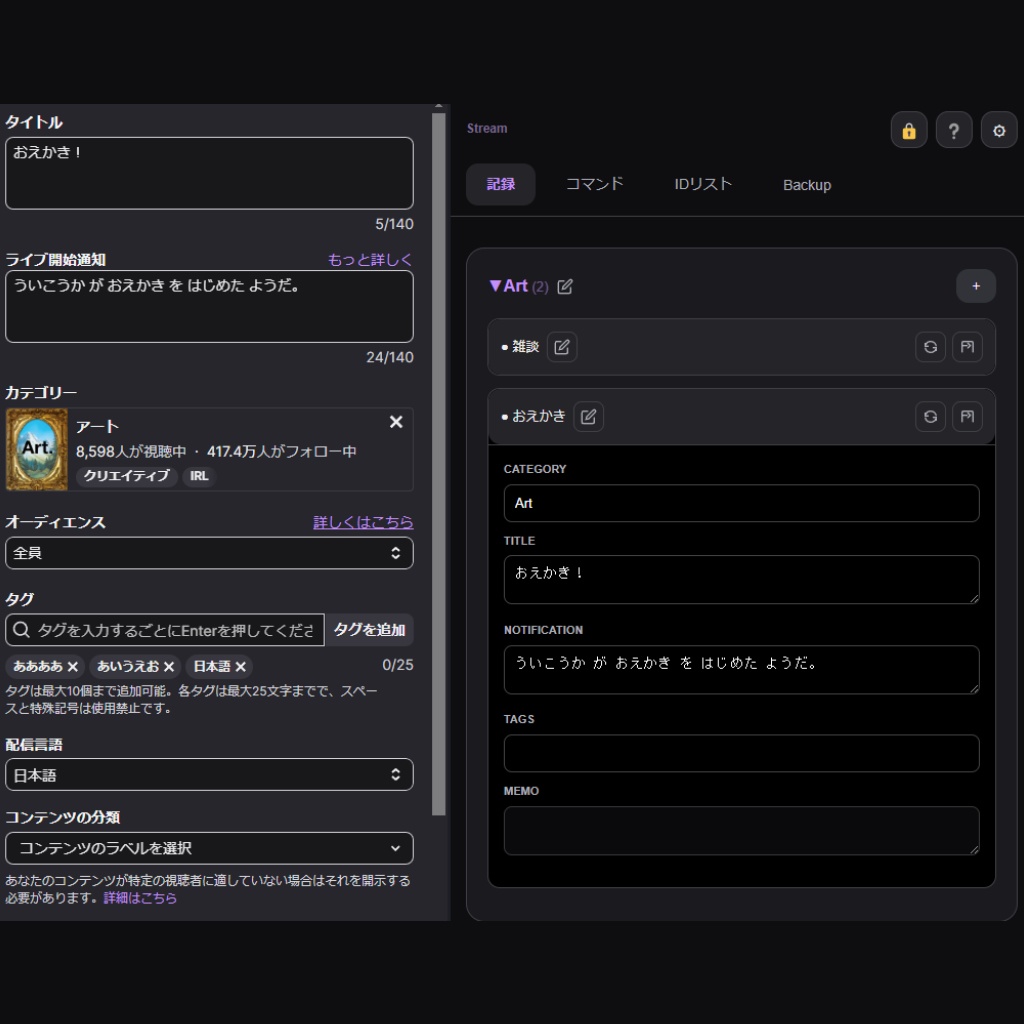The image size is (1024, 1024).
Task: Open the 詳しくはこちら link
Action: click(363, 521)
